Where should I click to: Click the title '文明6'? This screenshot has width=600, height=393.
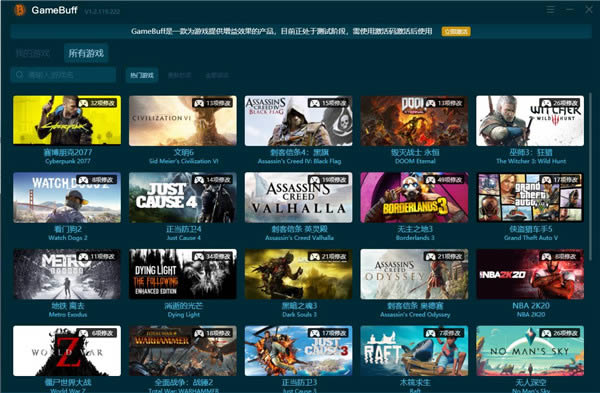[x=183, y=152]
